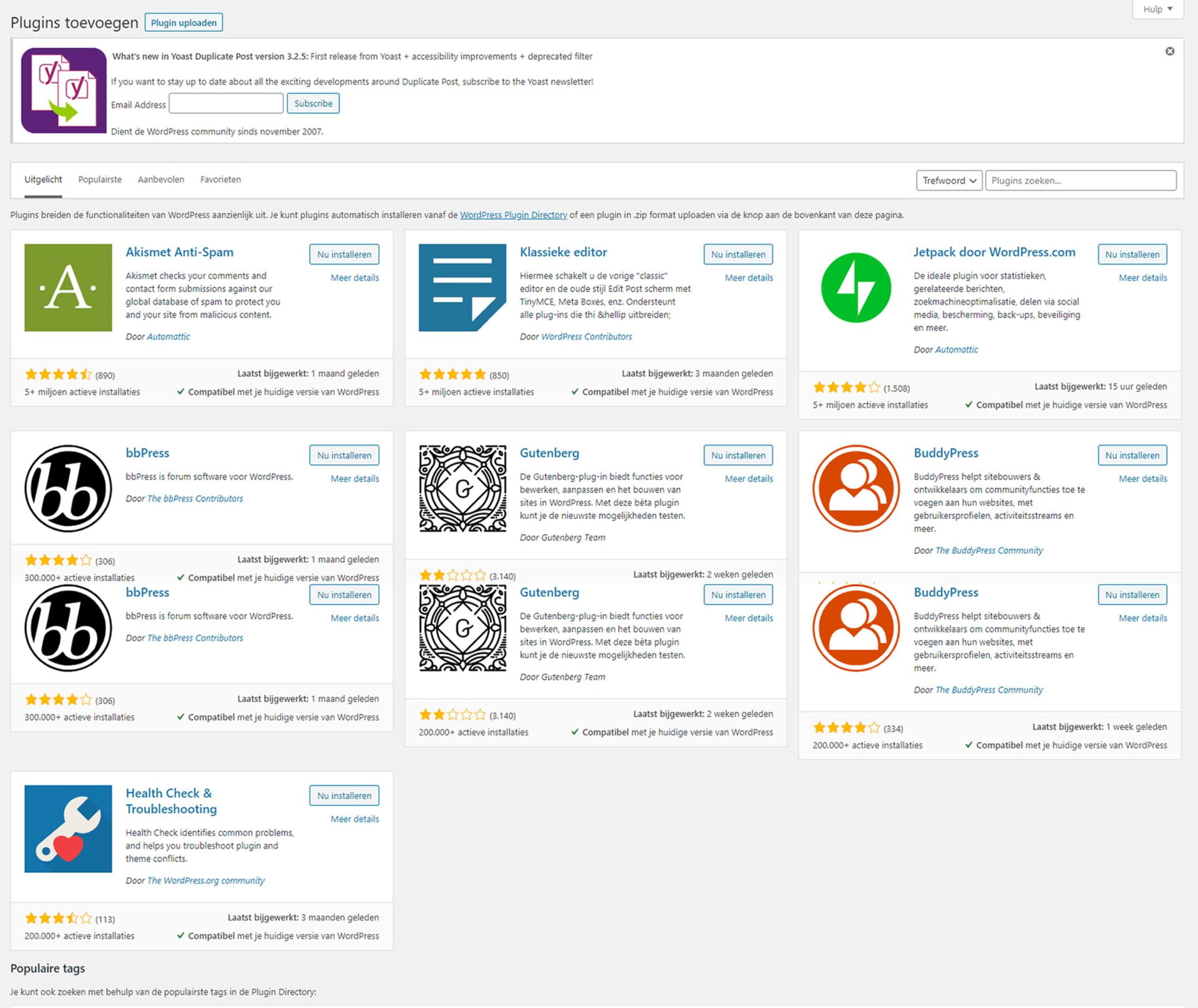Click the Akismet Anti-Spam plugin icon
Viewport: 1198px width, 1008px height.
68,288
